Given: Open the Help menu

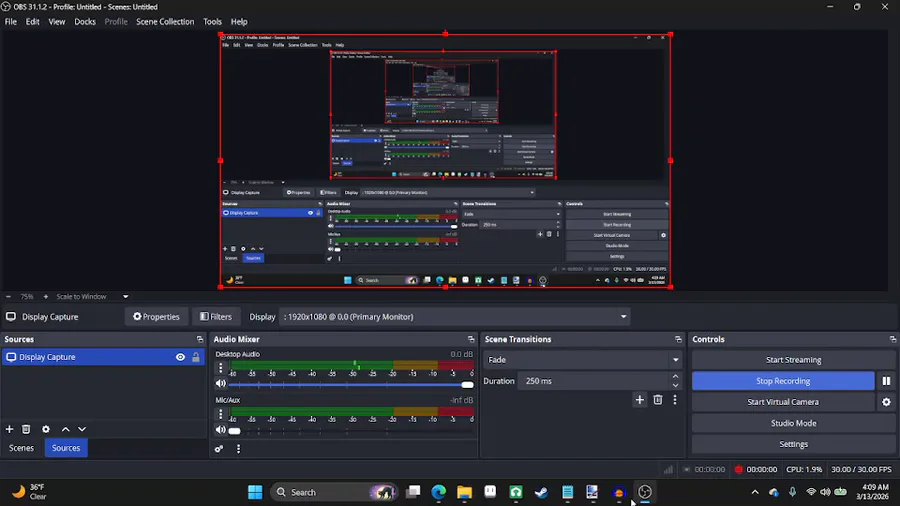Looking at the screenshot, I should tap(239, 22).
